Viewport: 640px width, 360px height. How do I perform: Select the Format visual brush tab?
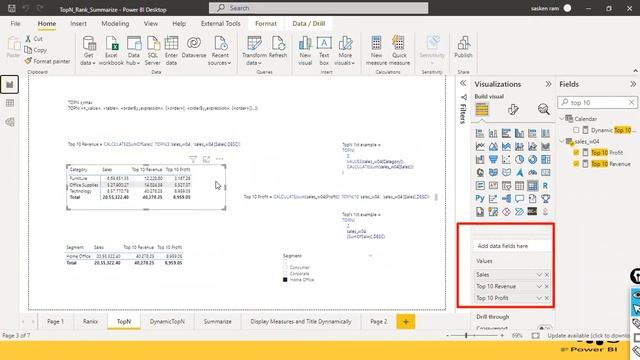tap(513, 109)
